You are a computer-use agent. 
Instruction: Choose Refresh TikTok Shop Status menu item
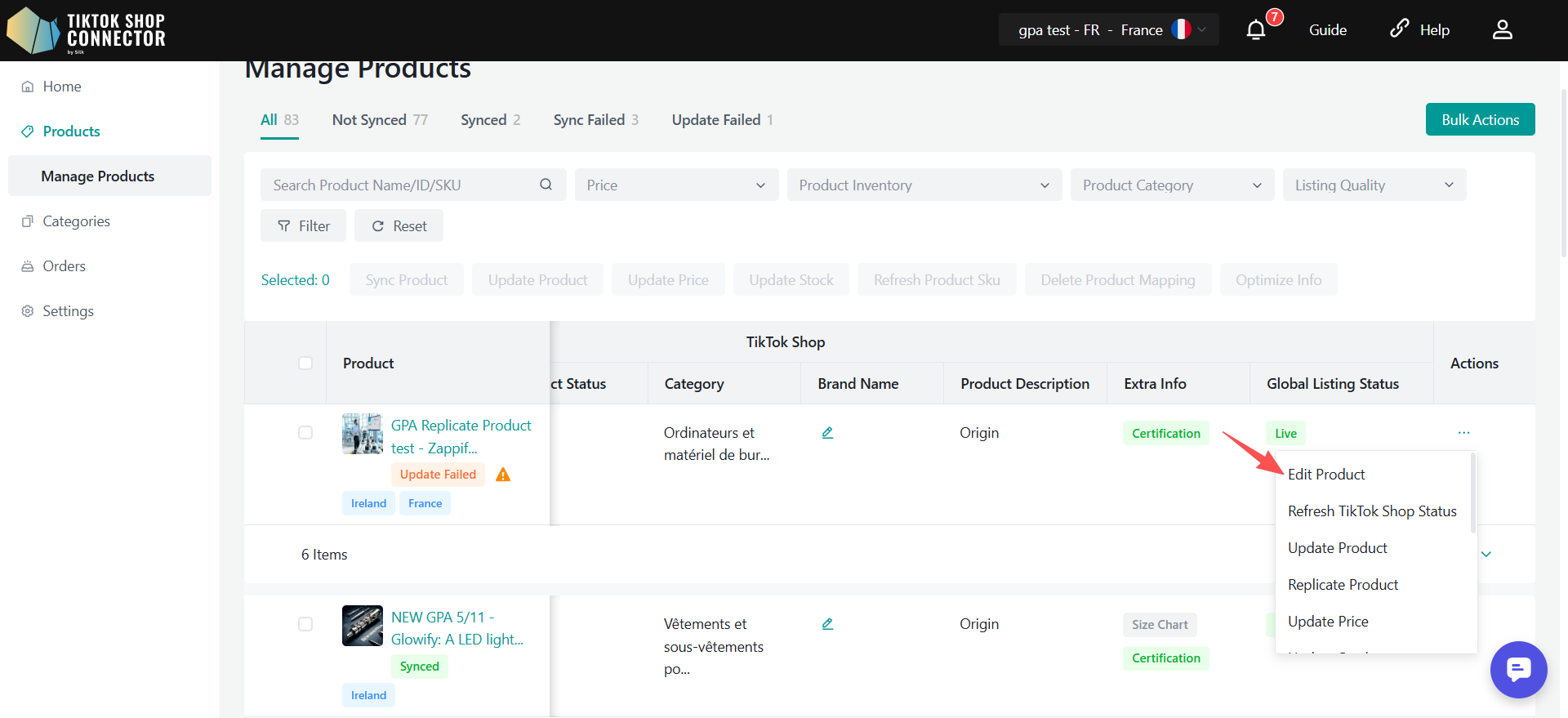click(x=1372, y=511)
